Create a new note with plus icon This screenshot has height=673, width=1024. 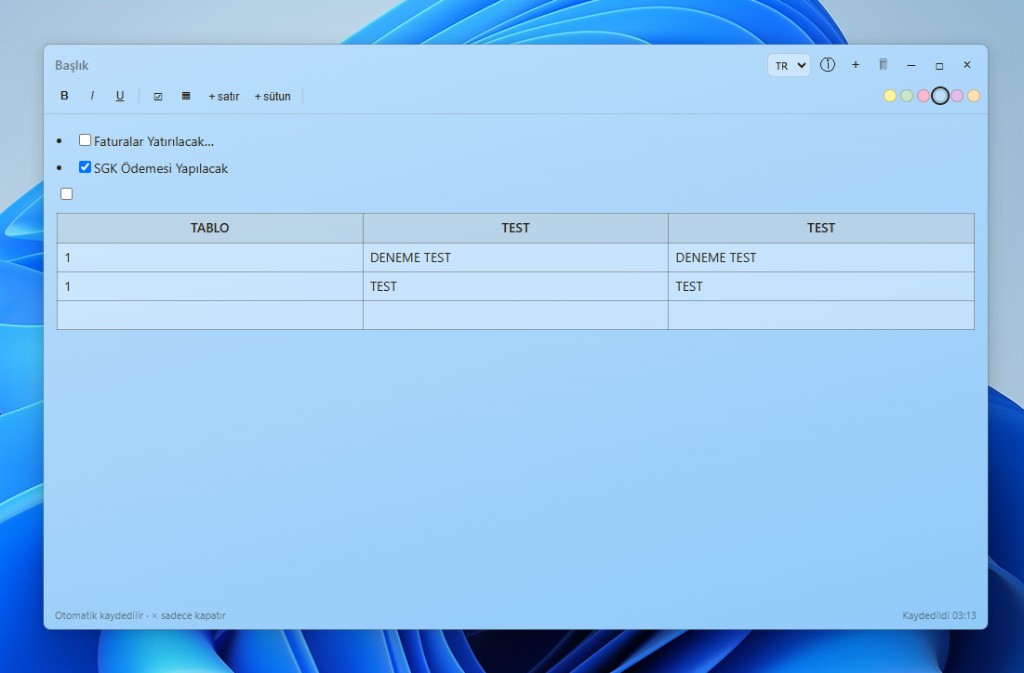pyautogui.click(x=856, y=65)
